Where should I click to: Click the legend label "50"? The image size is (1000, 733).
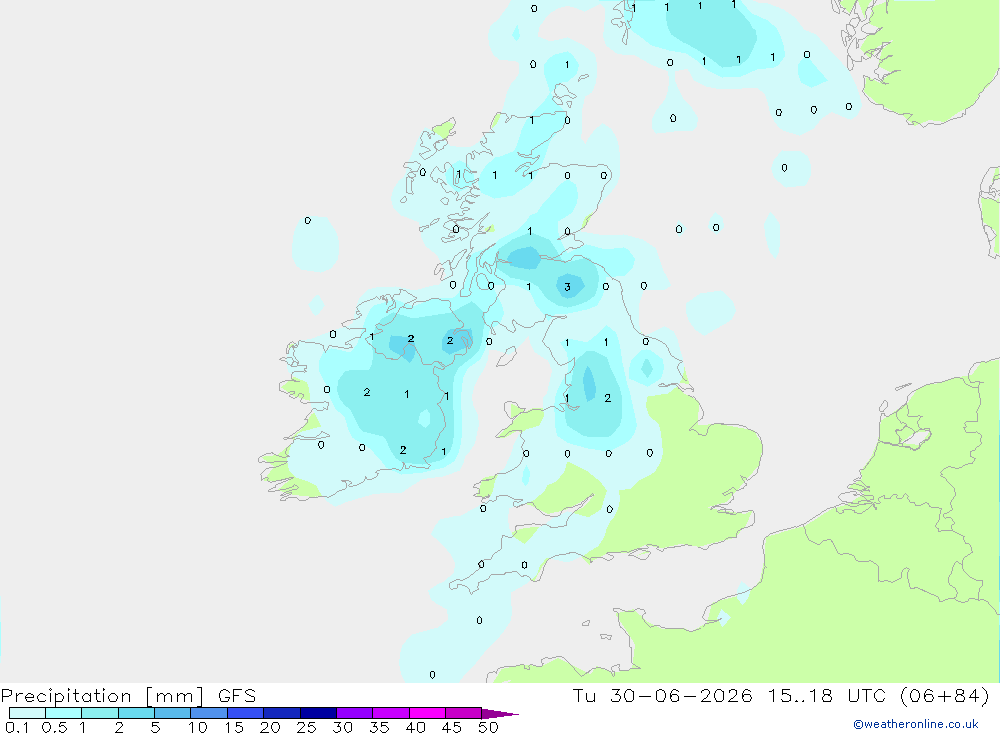pyautogui.click(x=488, y=727)
